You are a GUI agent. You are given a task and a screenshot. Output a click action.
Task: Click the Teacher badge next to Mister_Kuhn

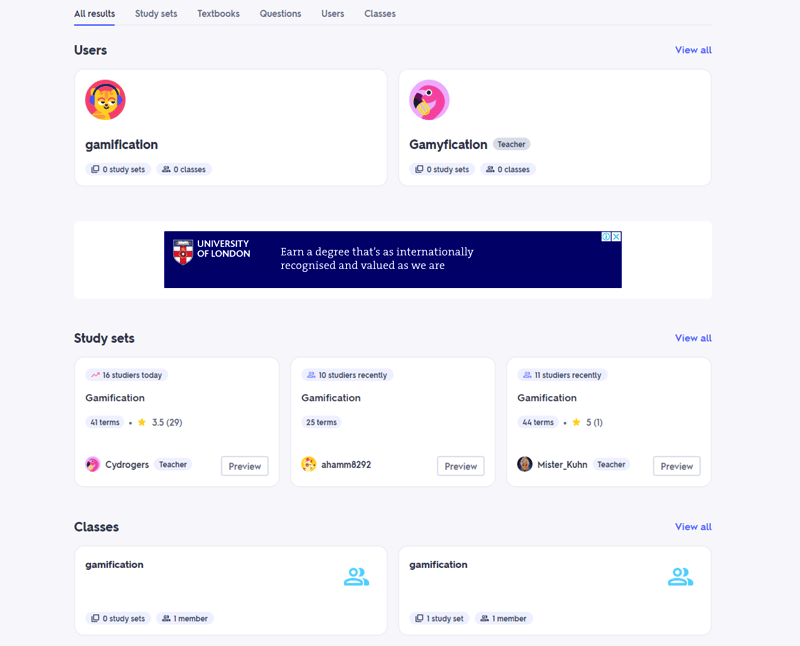pos(611,465)
